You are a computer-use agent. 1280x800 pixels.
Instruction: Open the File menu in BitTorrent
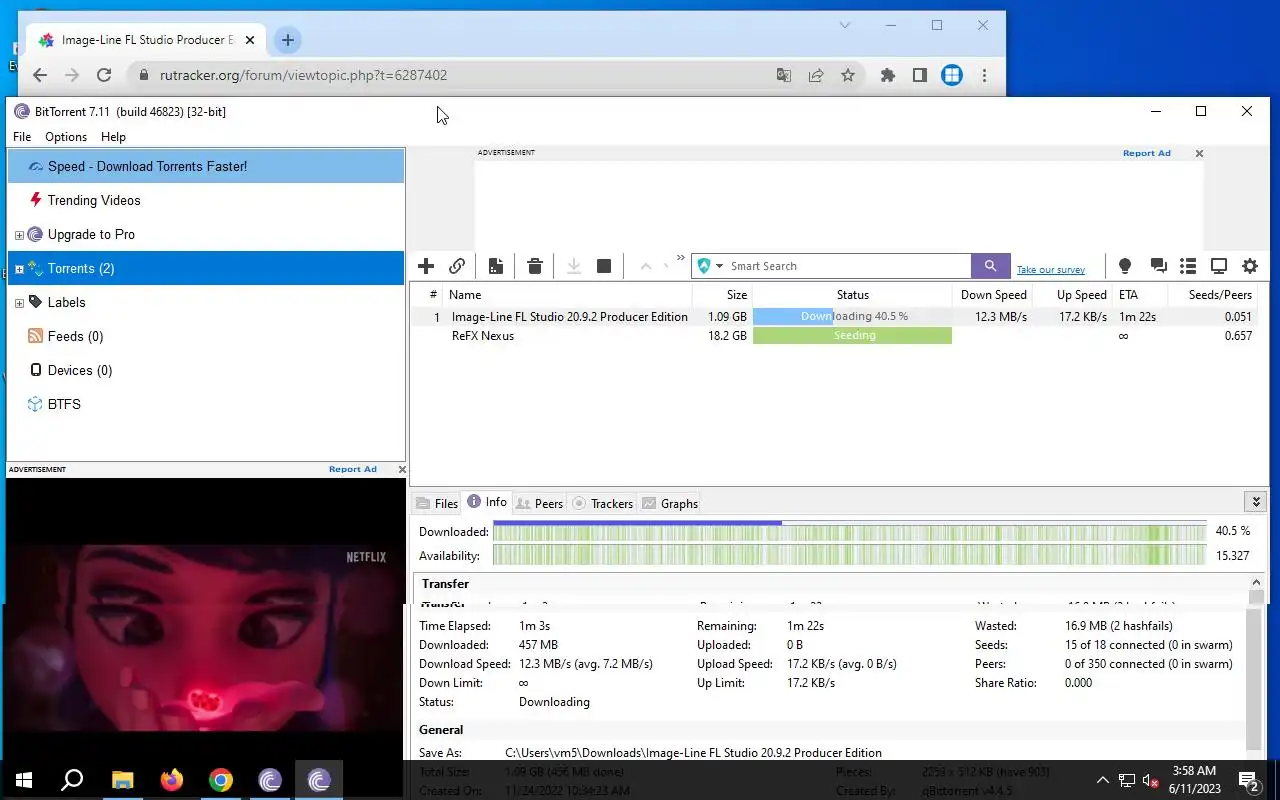[22, 137]
